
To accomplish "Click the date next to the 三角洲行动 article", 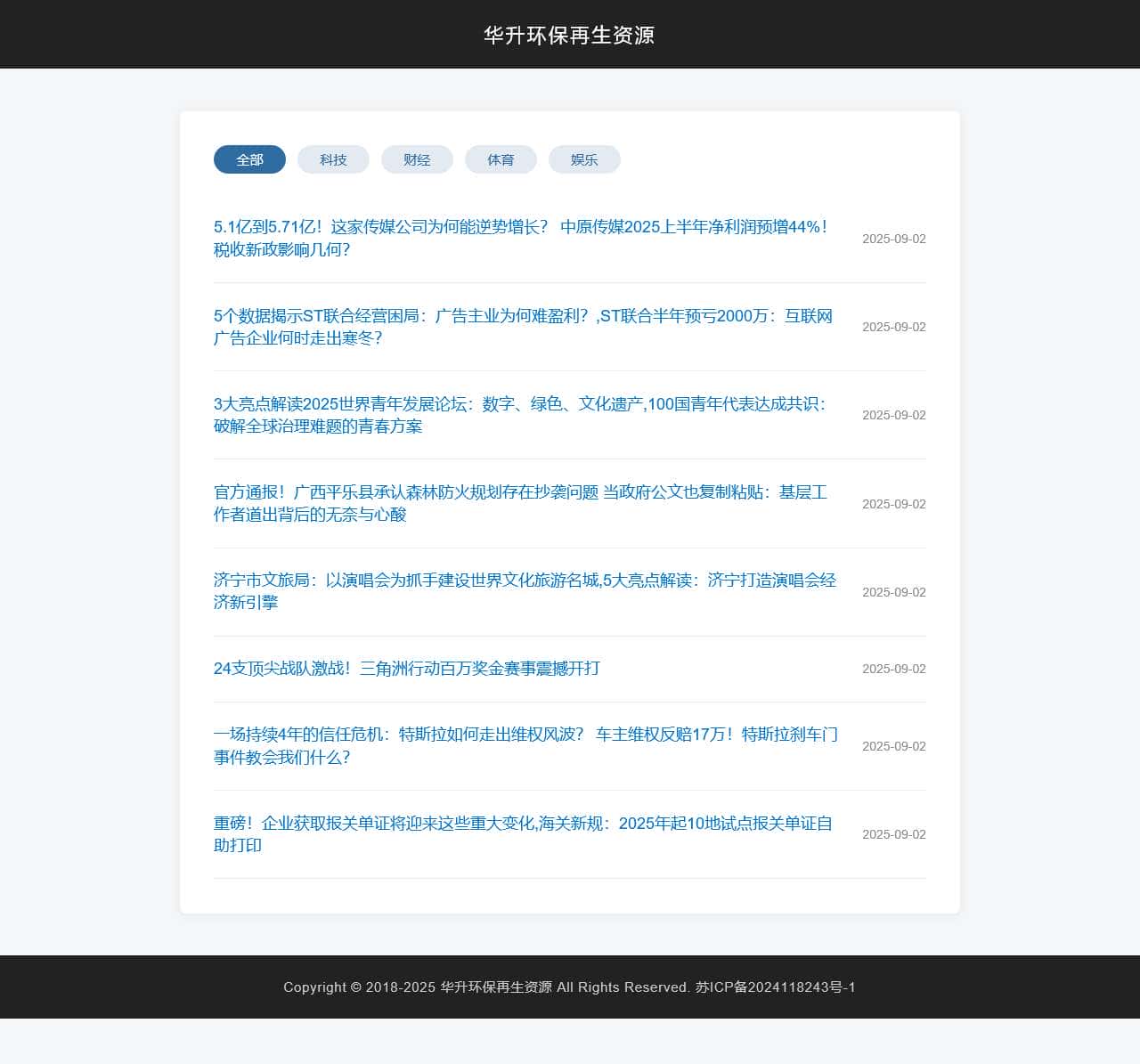I will tap(893, 669).
